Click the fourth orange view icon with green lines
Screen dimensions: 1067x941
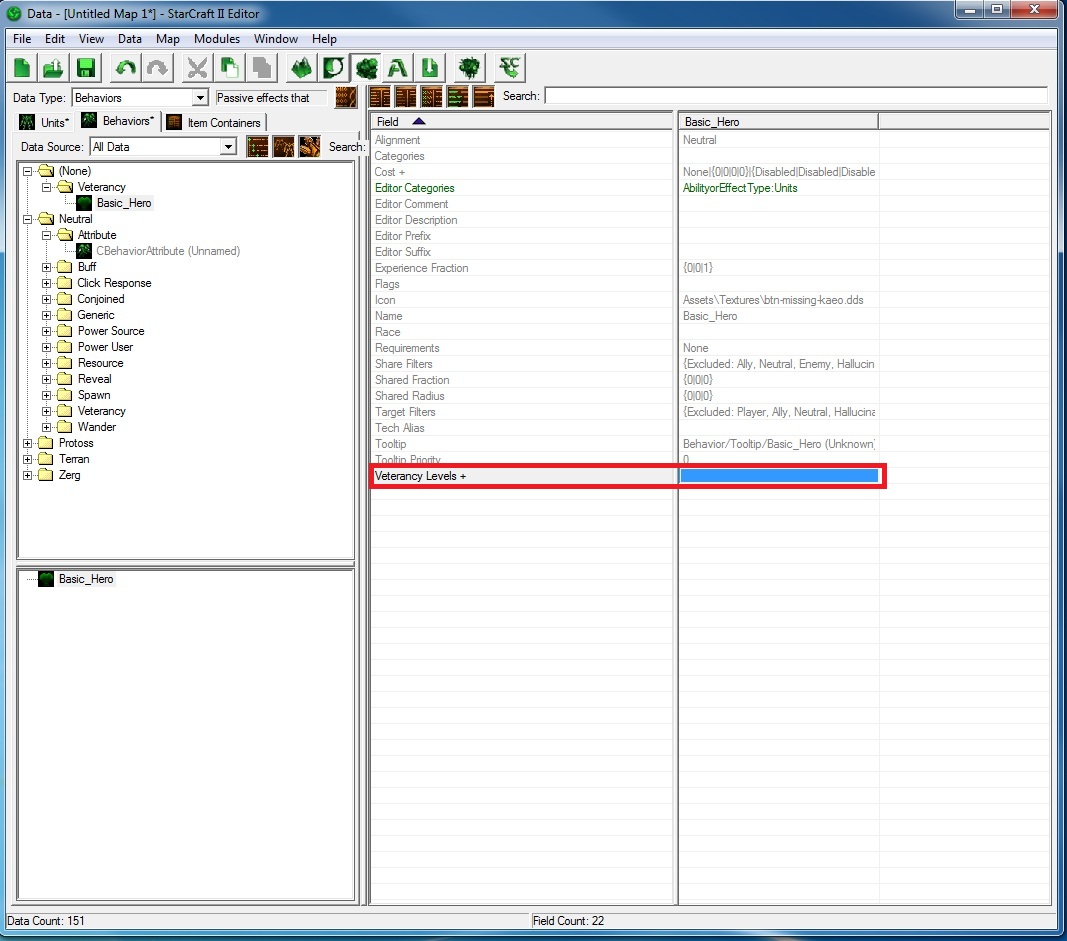[457, 97]
